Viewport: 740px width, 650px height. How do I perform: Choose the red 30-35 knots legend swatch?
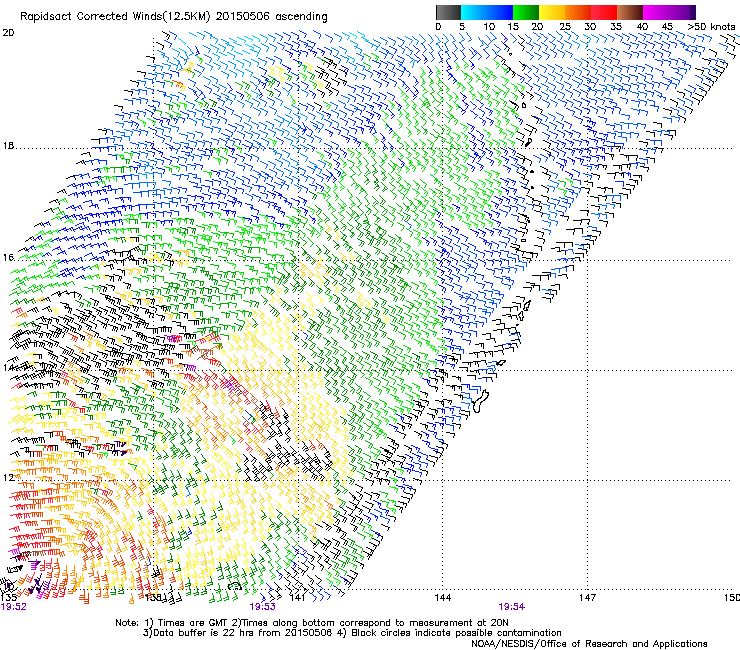[604, 12]
